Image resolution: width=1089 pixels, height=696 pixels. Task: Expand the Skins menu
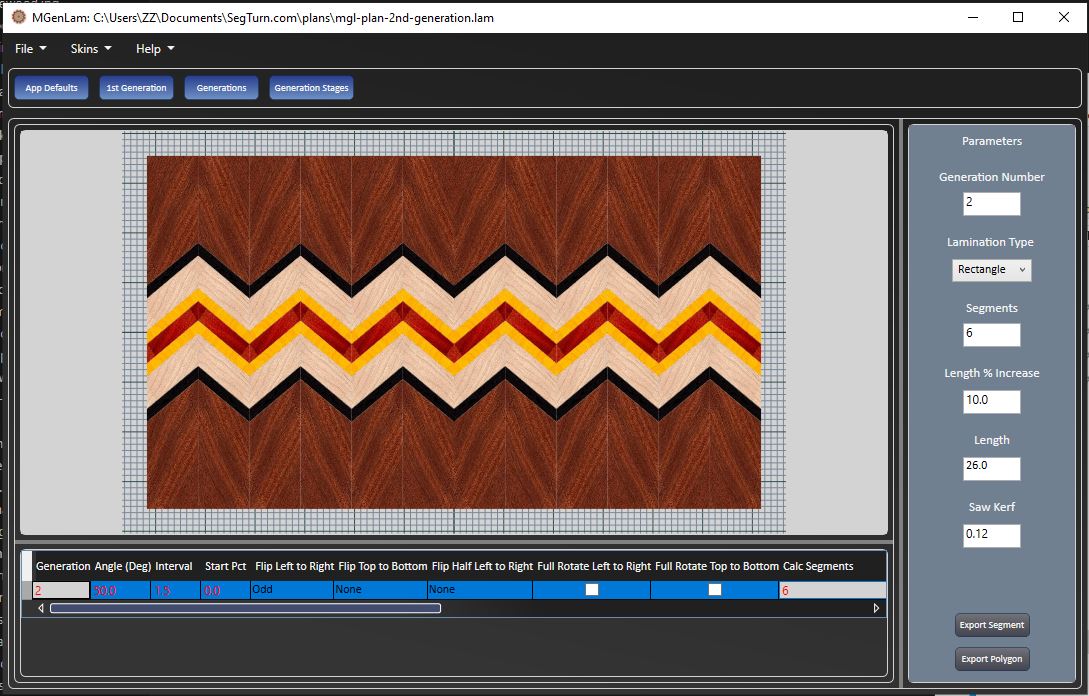[90, 49]
